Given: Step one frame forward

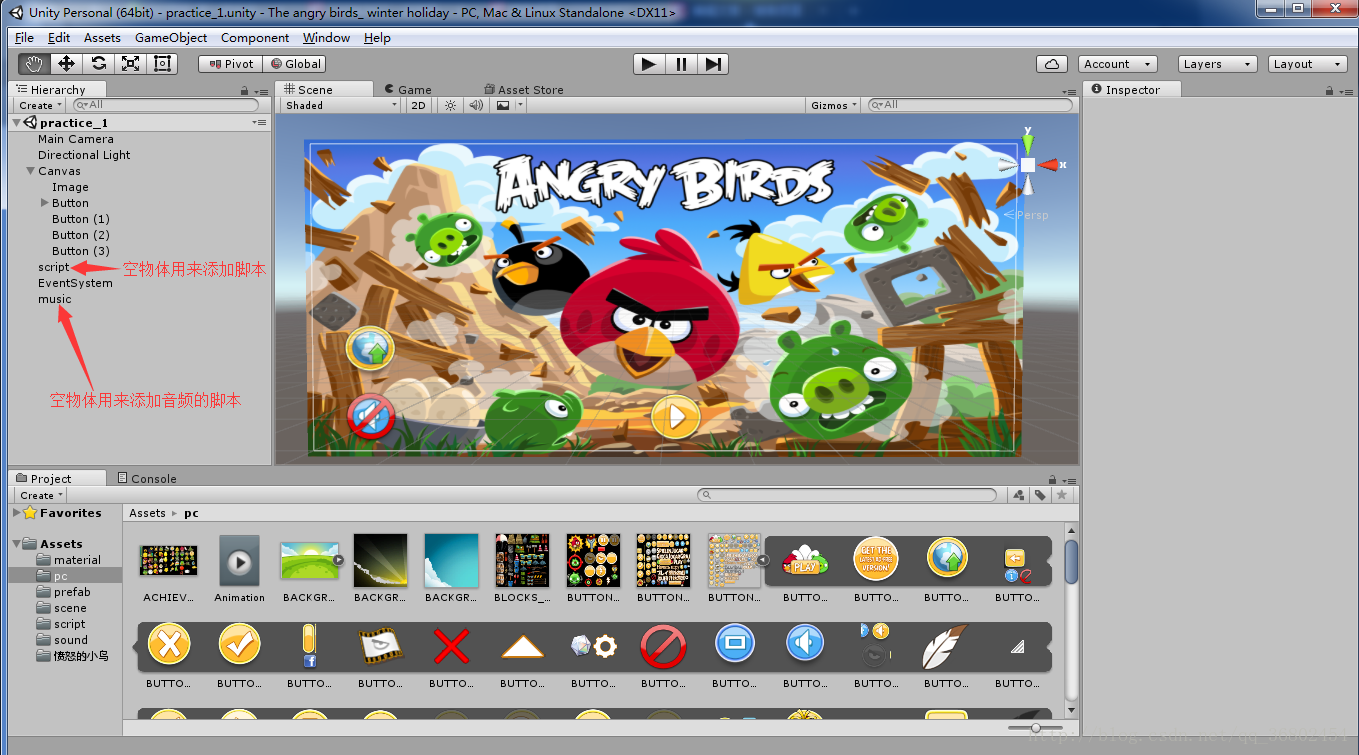Looking at the screenshot, I should click(713, 64).
